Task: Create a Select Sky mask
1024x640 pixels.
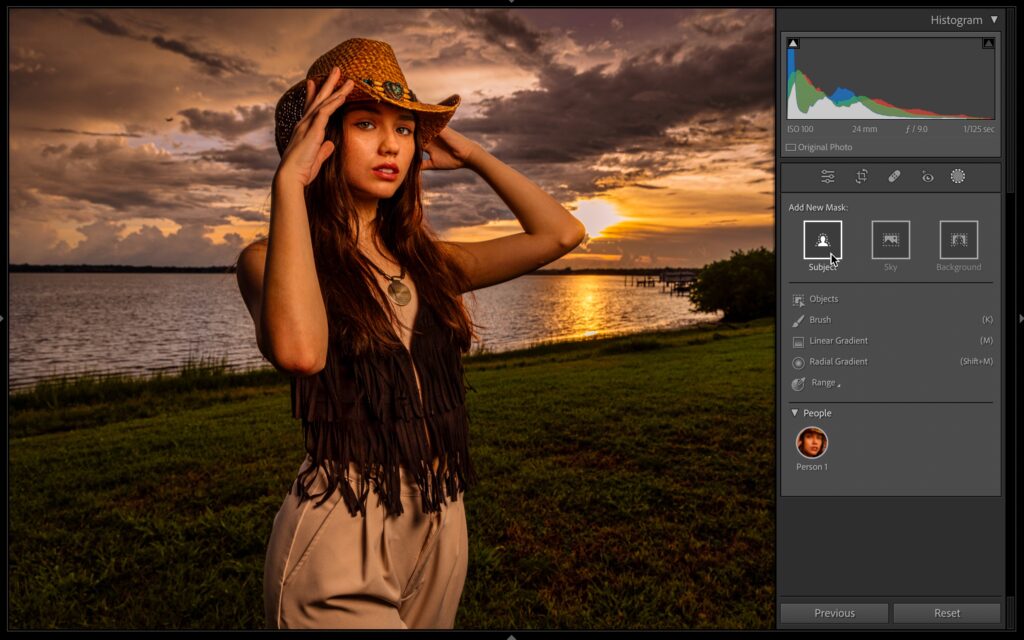Action: pos(890,240)
